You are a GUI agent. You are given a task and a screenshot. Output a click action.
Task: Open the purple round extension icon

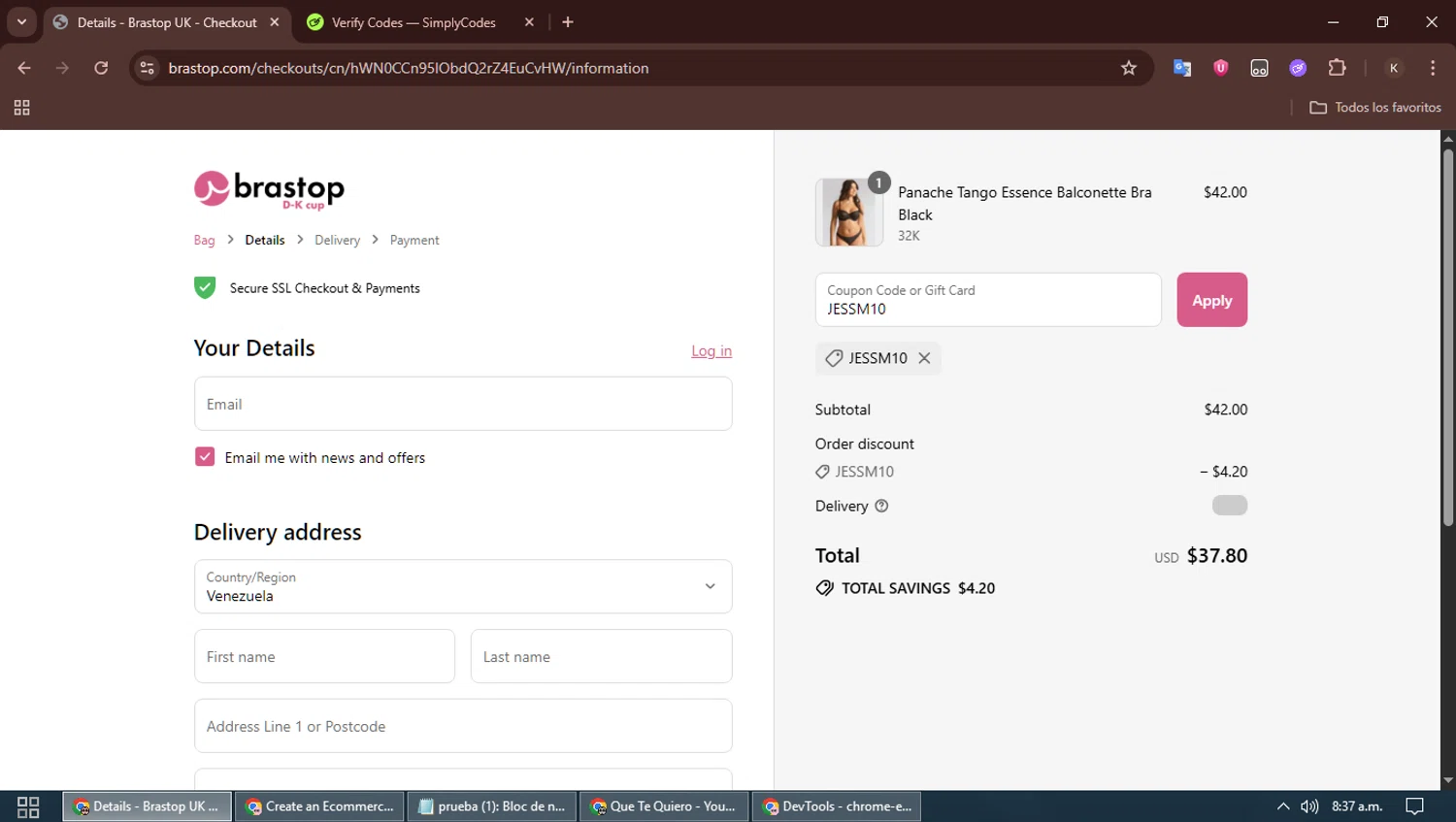click(1298, 68)
